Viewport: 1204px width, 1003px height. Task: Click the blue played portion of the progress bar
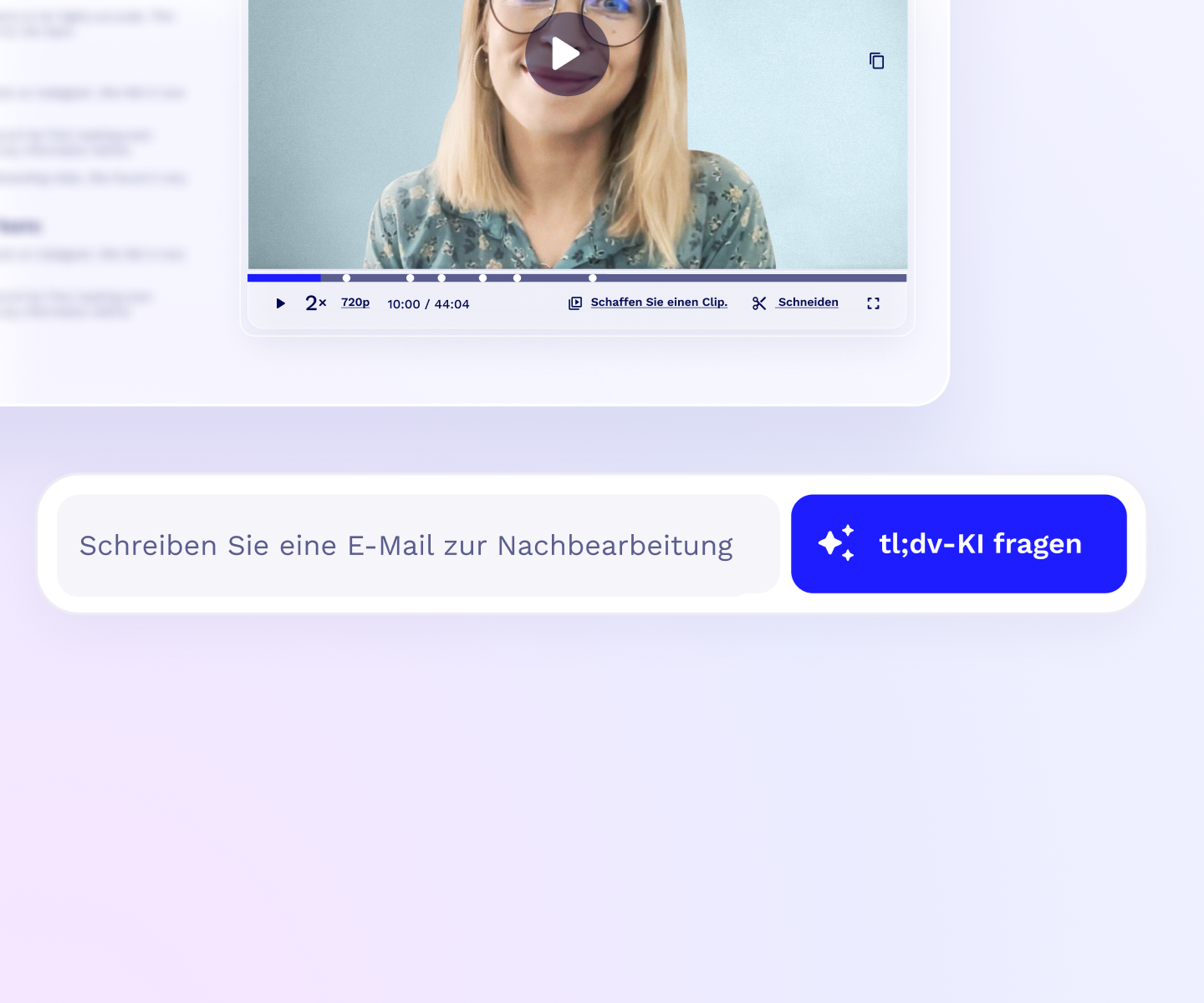tap(284, 278)
